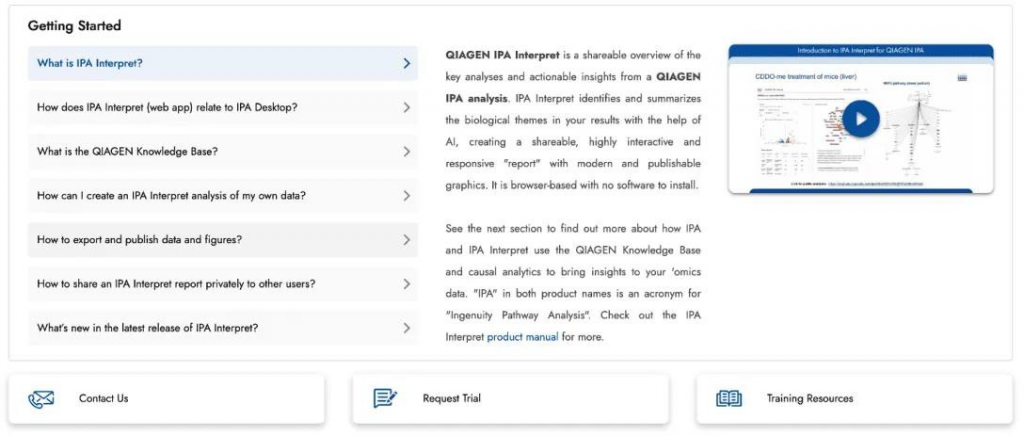
Task: Expand the arrow for sharing a report privately
Action: point(406,283)
